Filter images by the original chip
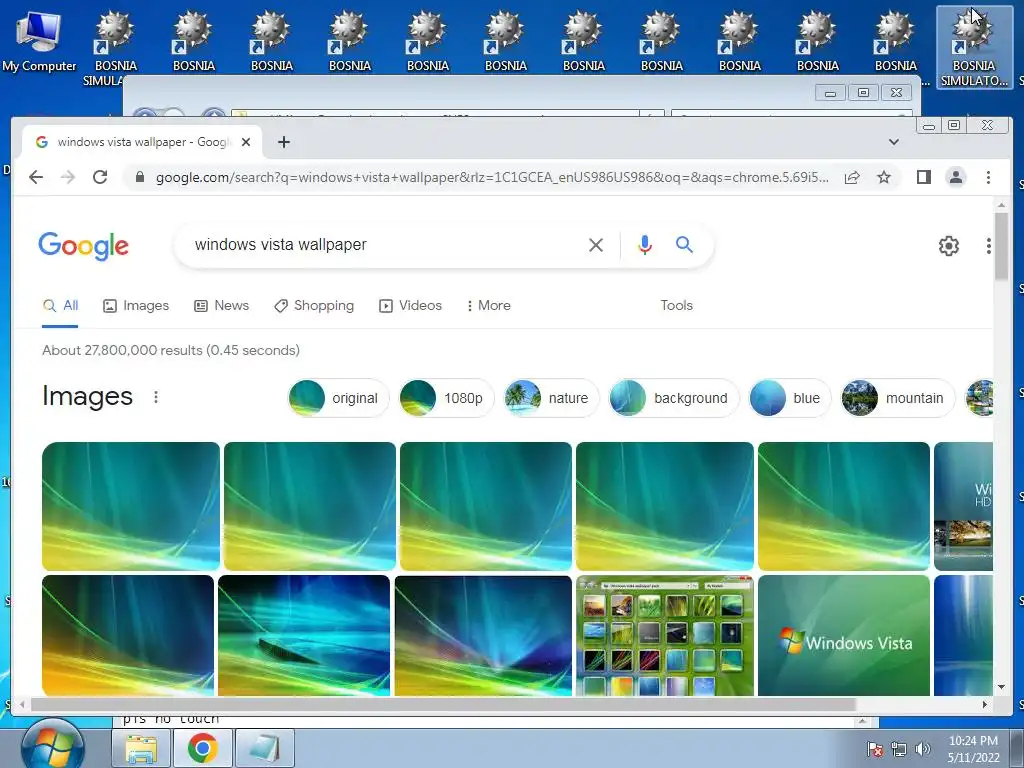This screenshot has width=1024, height=768. pos(338,398)
